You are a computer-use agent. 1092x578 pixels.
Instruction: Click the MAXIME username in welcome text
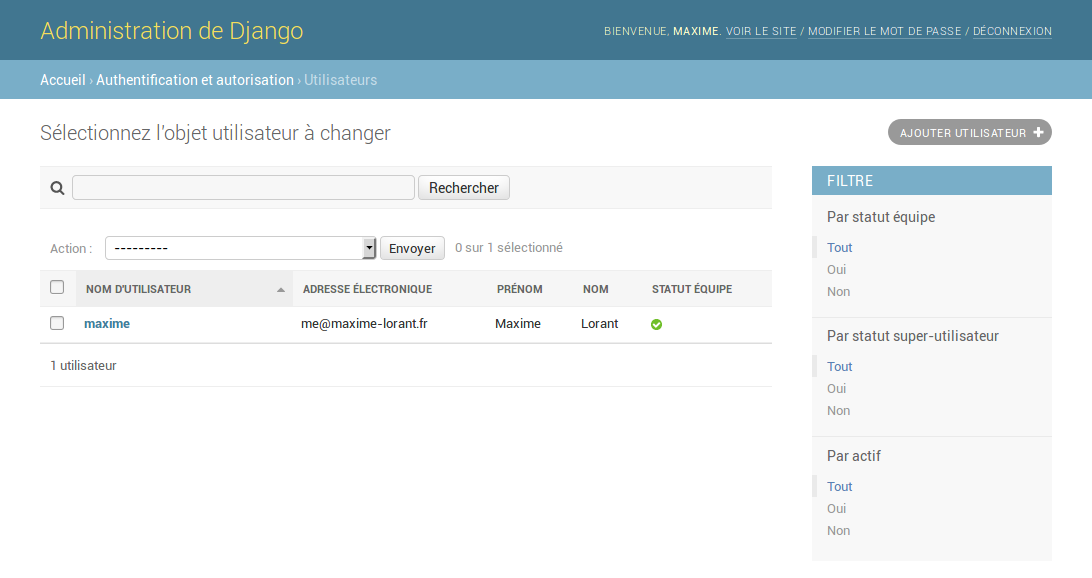click(x=696, y=31)
